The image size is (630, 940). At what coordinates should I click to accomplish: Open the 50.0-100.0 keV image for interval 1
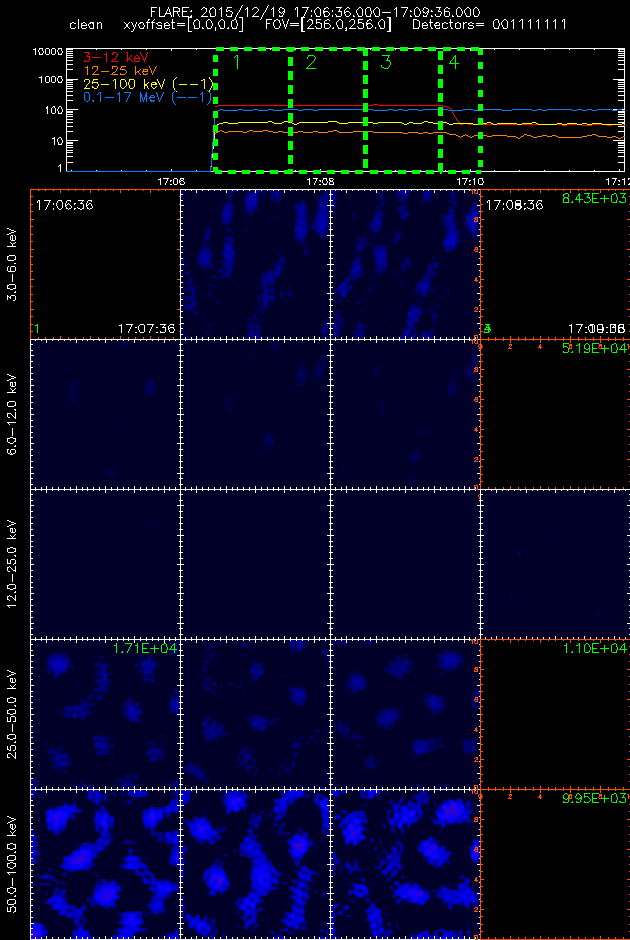pyautogui.click(x=105, y=864)
